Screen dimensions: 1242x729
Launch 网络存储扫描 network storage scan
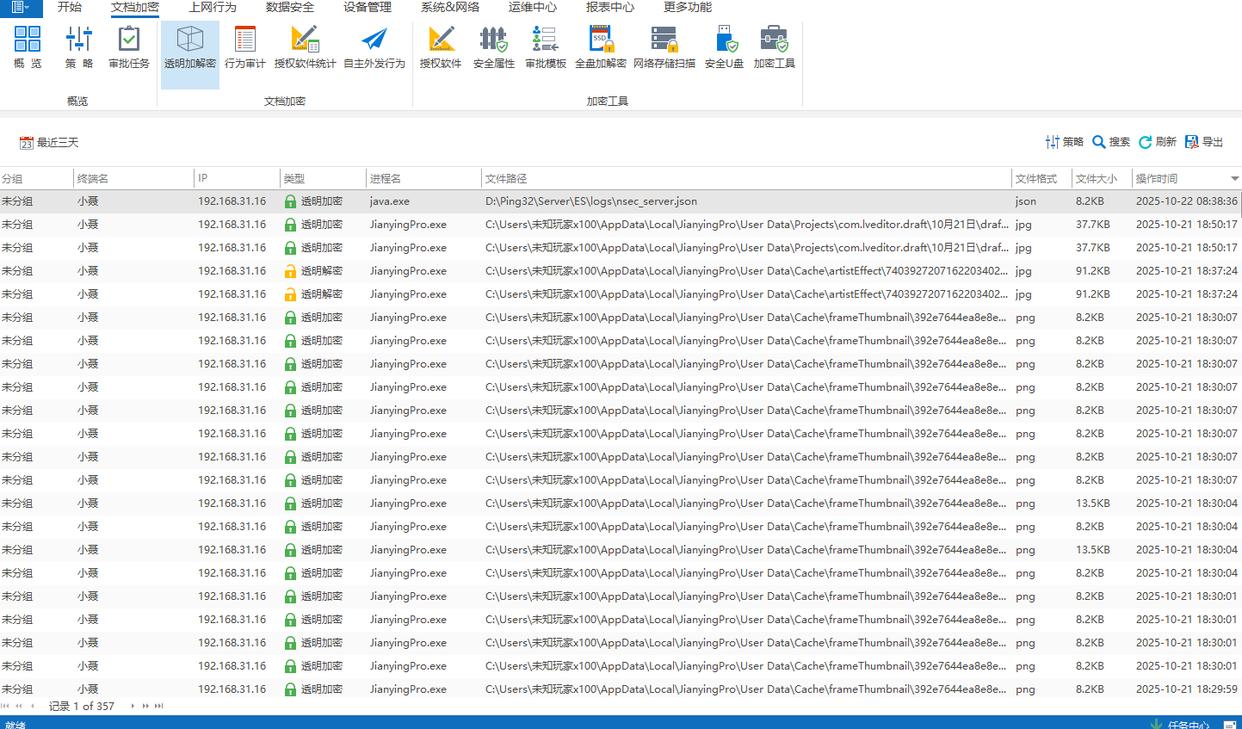point(664,47)
